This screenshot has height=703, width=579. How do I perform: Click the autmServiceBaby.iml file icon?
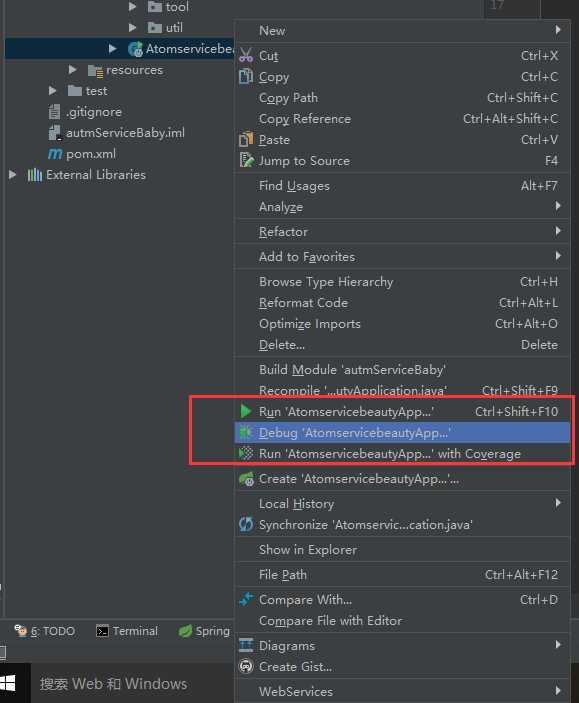click(55, 133)
